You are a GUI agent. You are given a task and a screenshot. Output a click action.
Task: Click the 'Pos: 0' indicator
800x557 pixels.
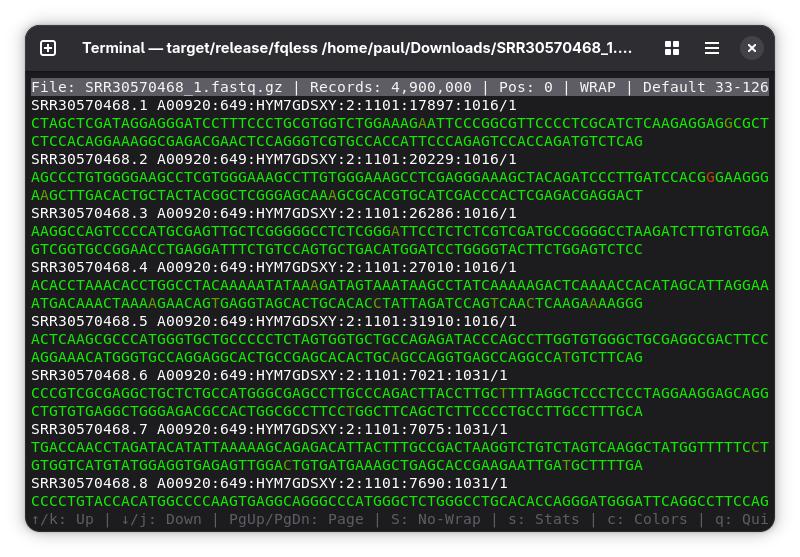coord(526,87)
